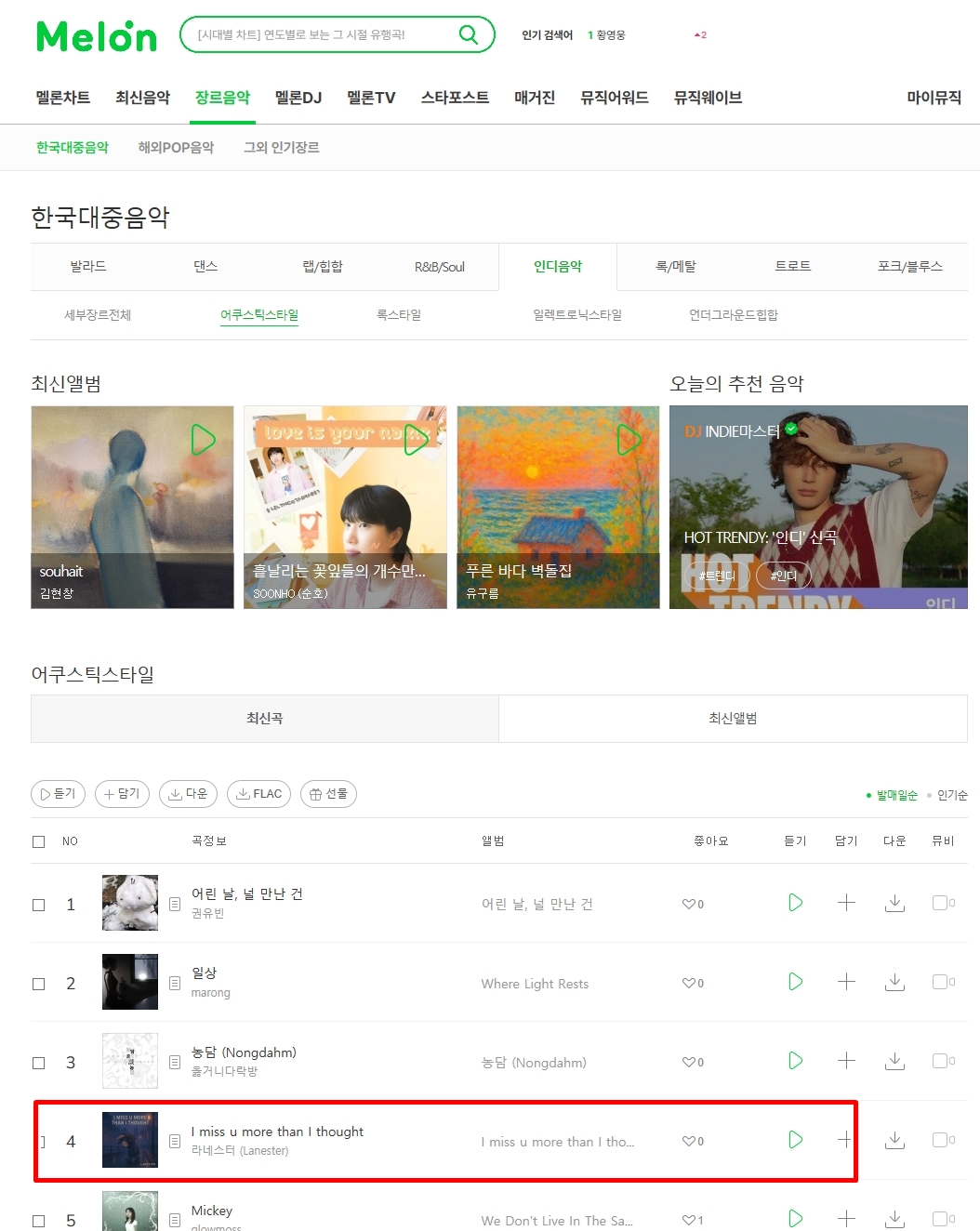Open music video icon for 어린 날, 널 만난 건
This screenshot has height=1231, width=980.
pyautogui.click(x=943, y=903)
